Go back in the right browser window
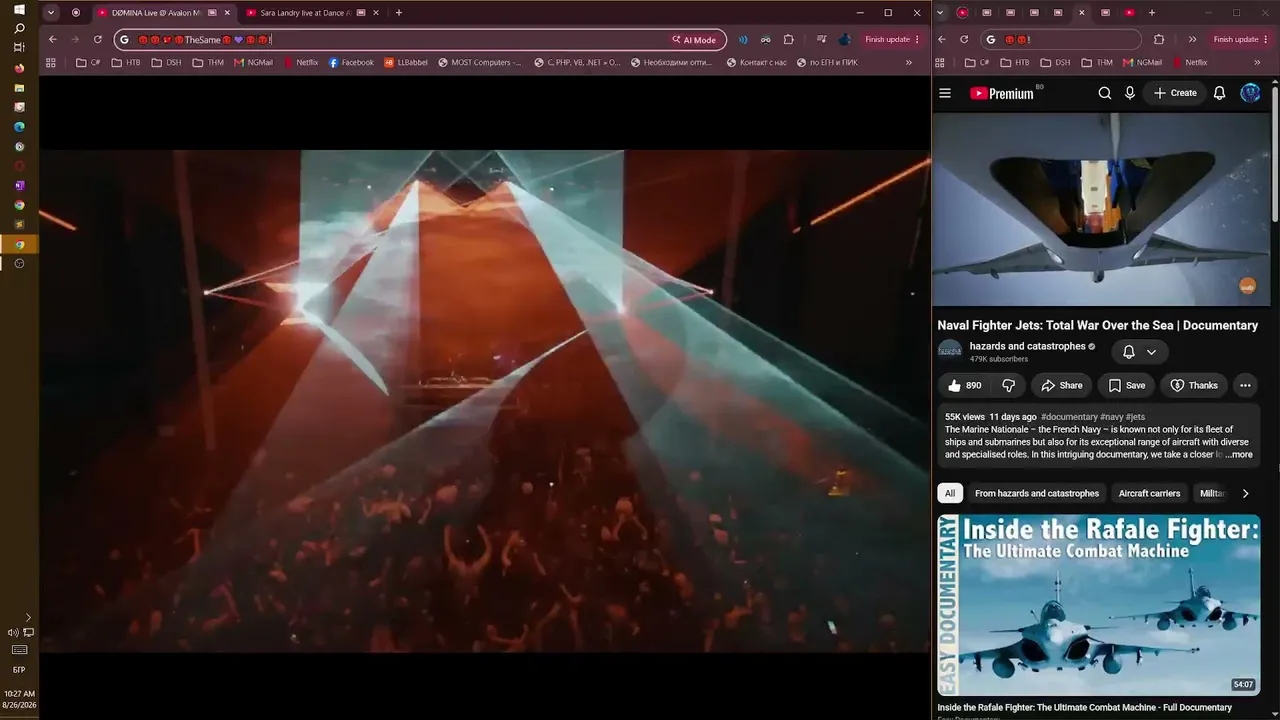Screen dimensions: 1280x720 click(942, 40)
